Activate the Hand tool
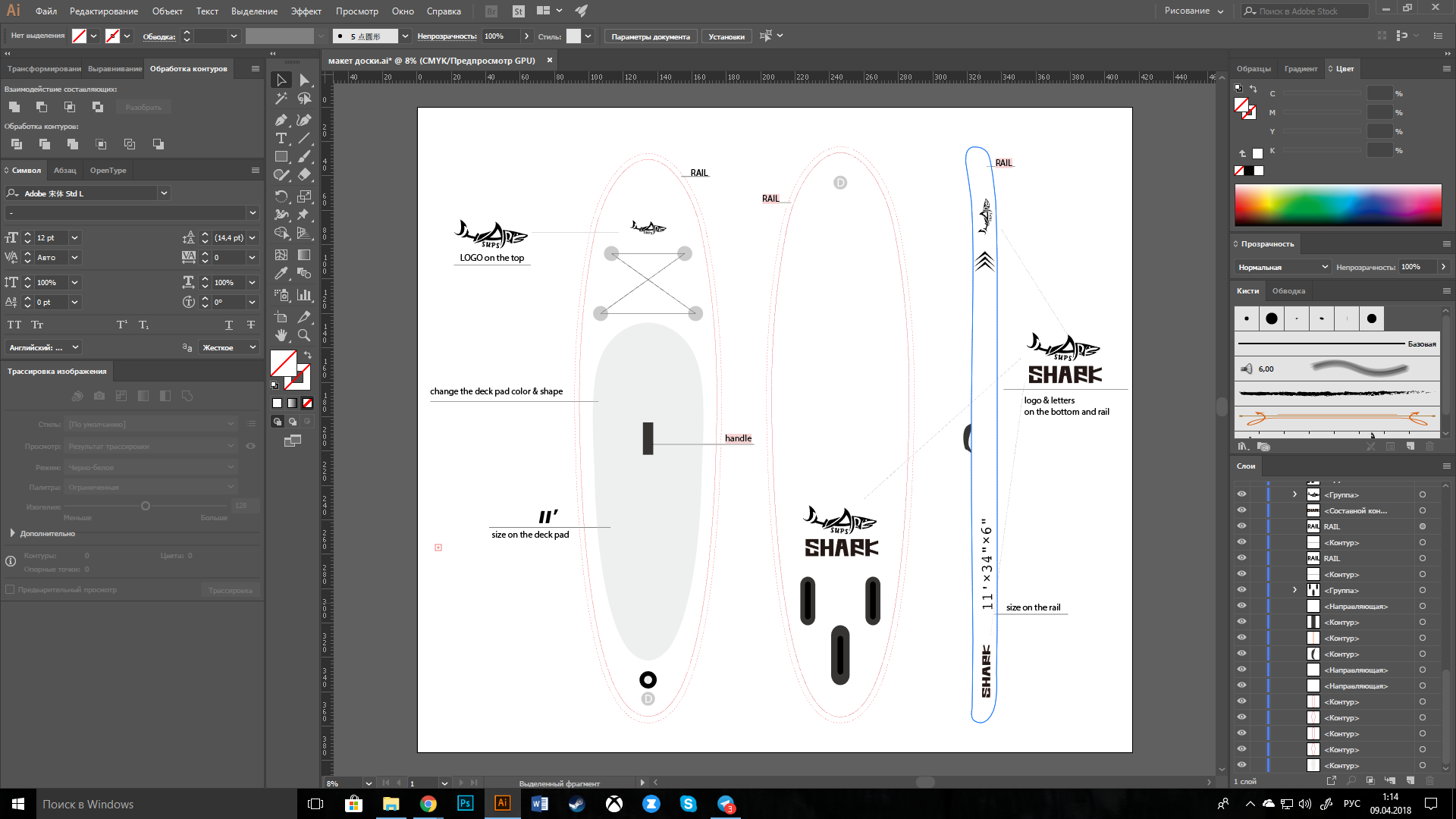Image resolution: width=1456 pixels, height=819 pixels. point(281,335)
